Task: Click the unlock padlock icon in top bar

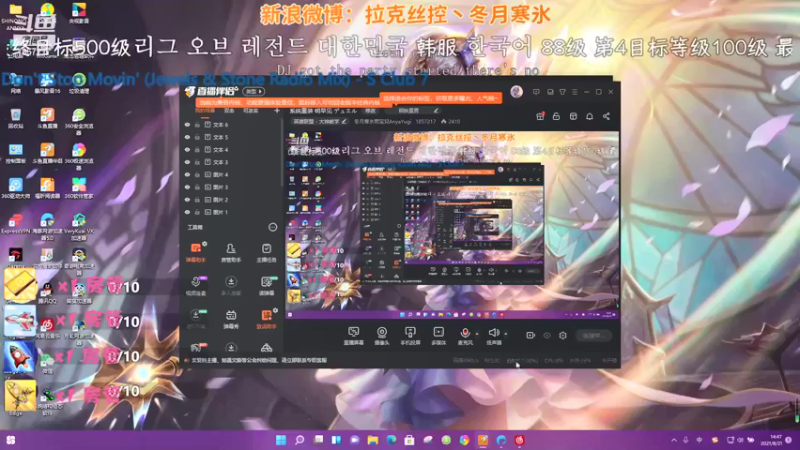Action: [556, 116]
